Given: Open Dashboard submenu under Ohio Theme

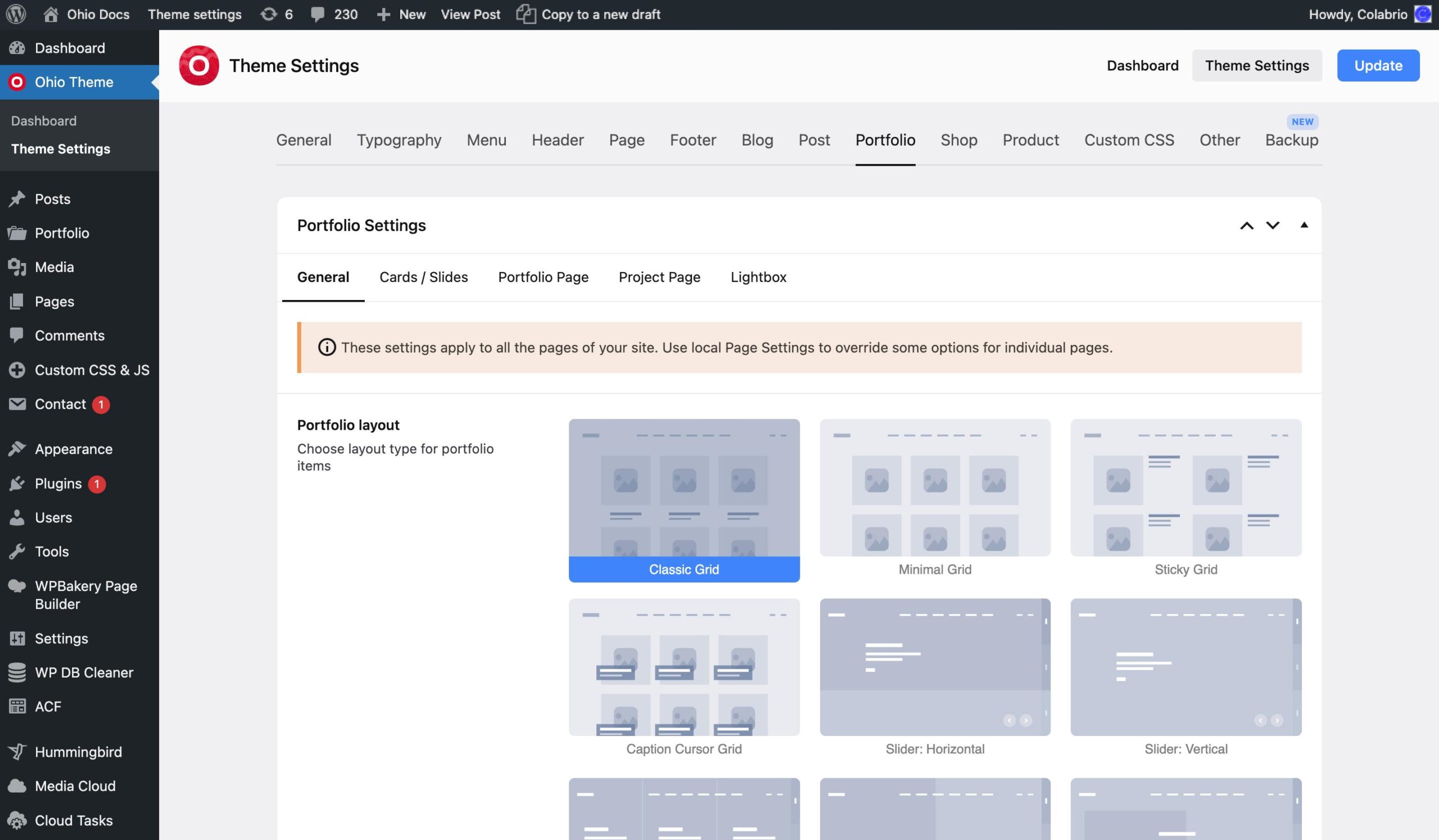Looking at the screenshot, I should point(44,121).
